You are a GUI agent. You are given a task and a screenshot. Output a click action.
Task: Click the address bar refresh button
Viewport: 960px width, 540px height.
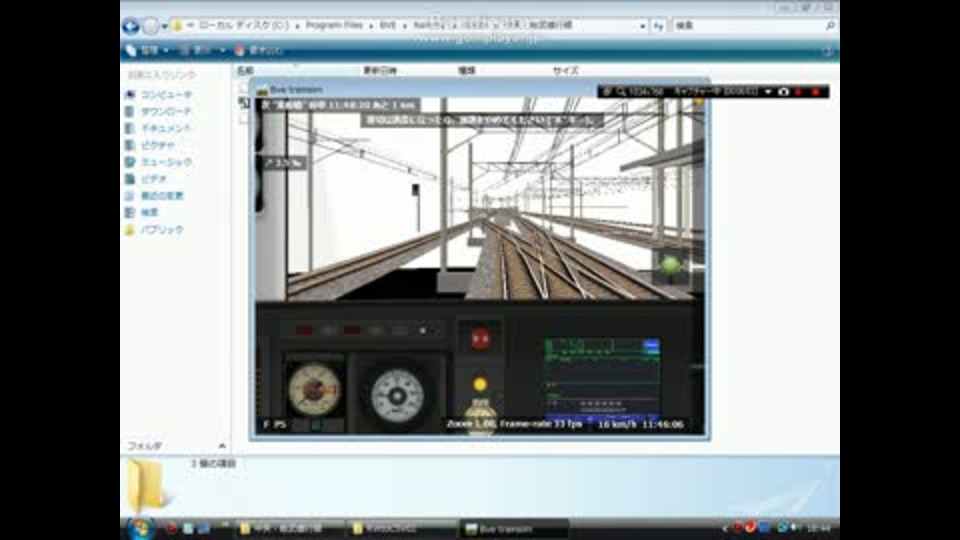[658, 26]
